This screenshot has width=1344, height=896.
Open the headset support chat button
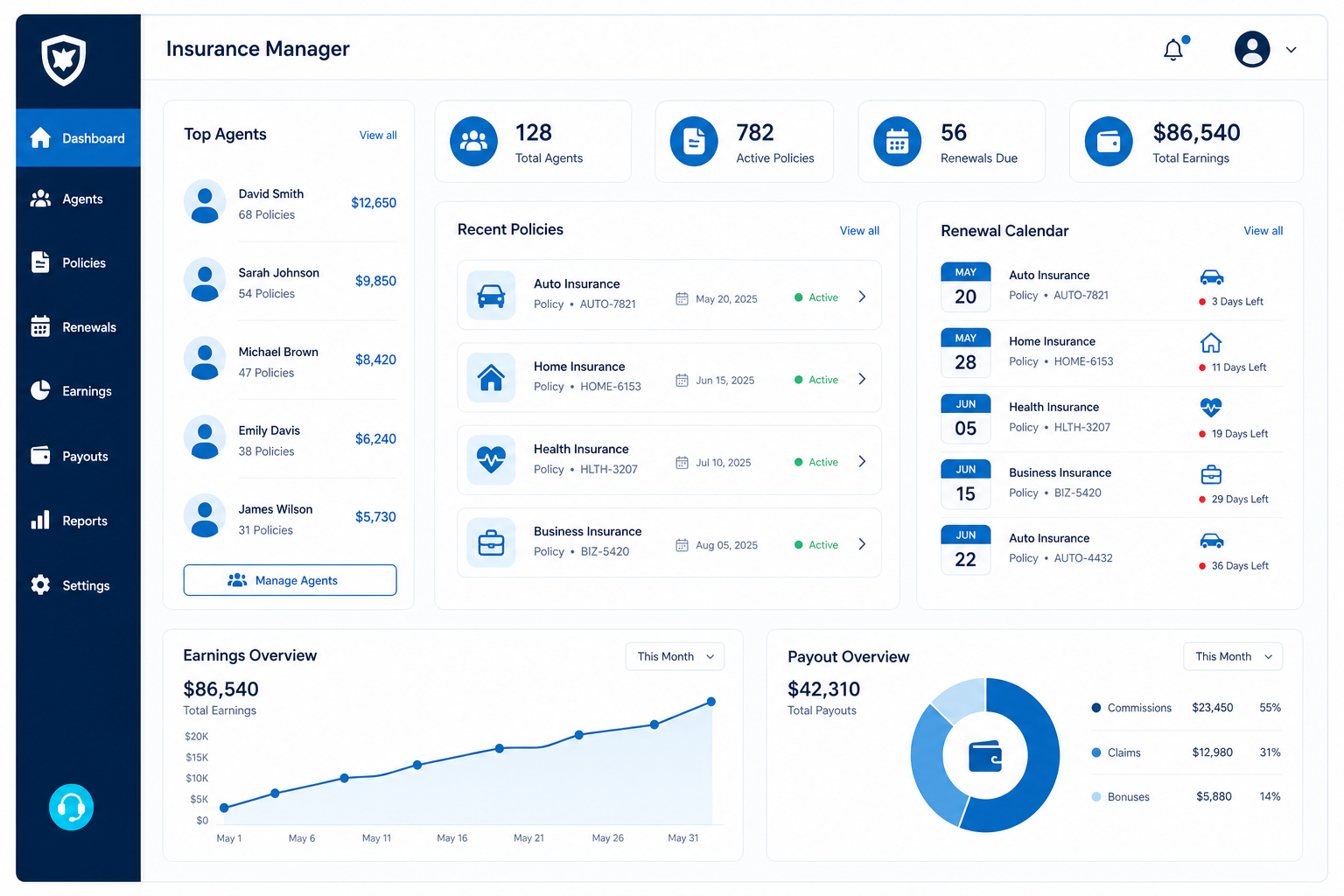71,807
